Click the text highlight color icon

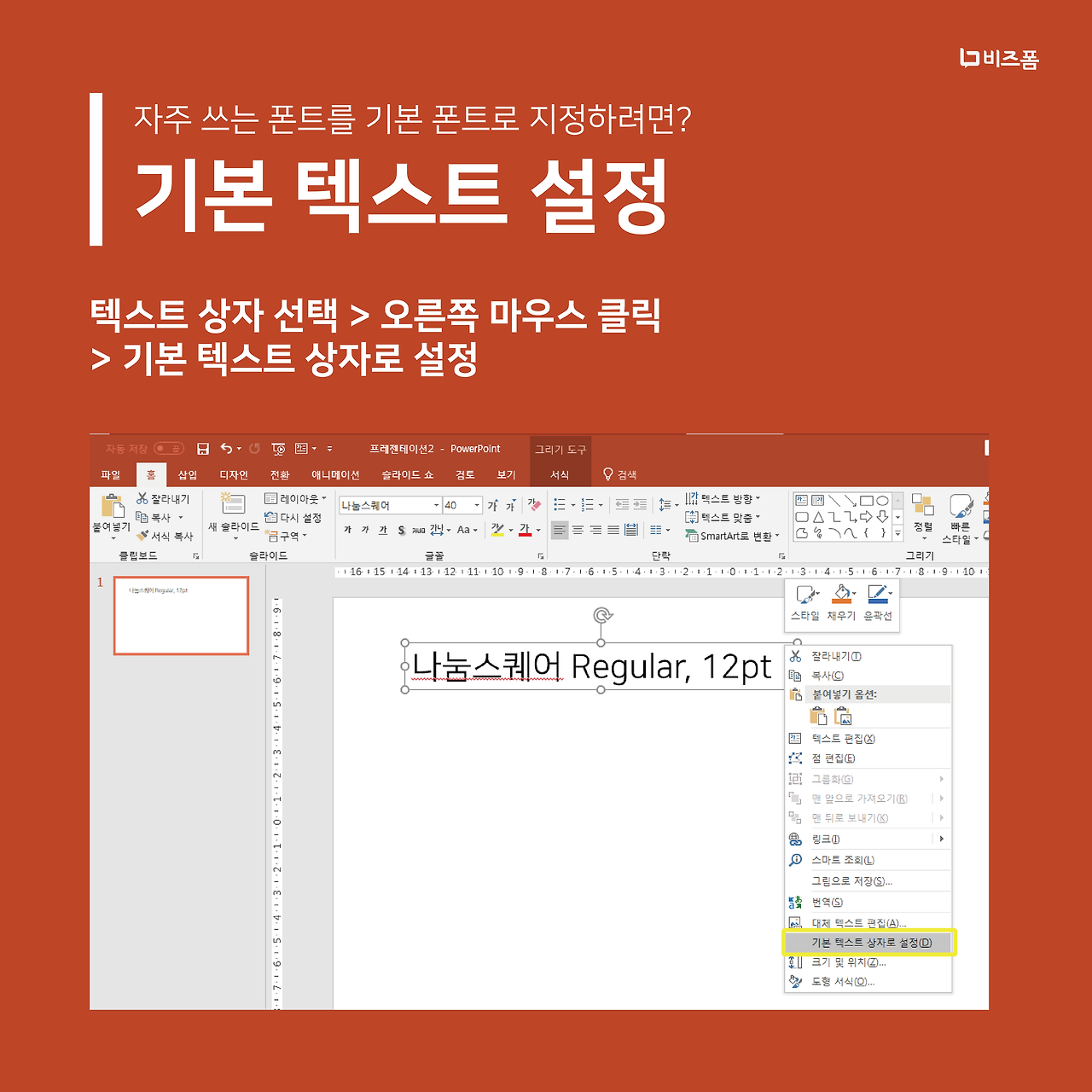pyautogui.click(x=497, y=529)
